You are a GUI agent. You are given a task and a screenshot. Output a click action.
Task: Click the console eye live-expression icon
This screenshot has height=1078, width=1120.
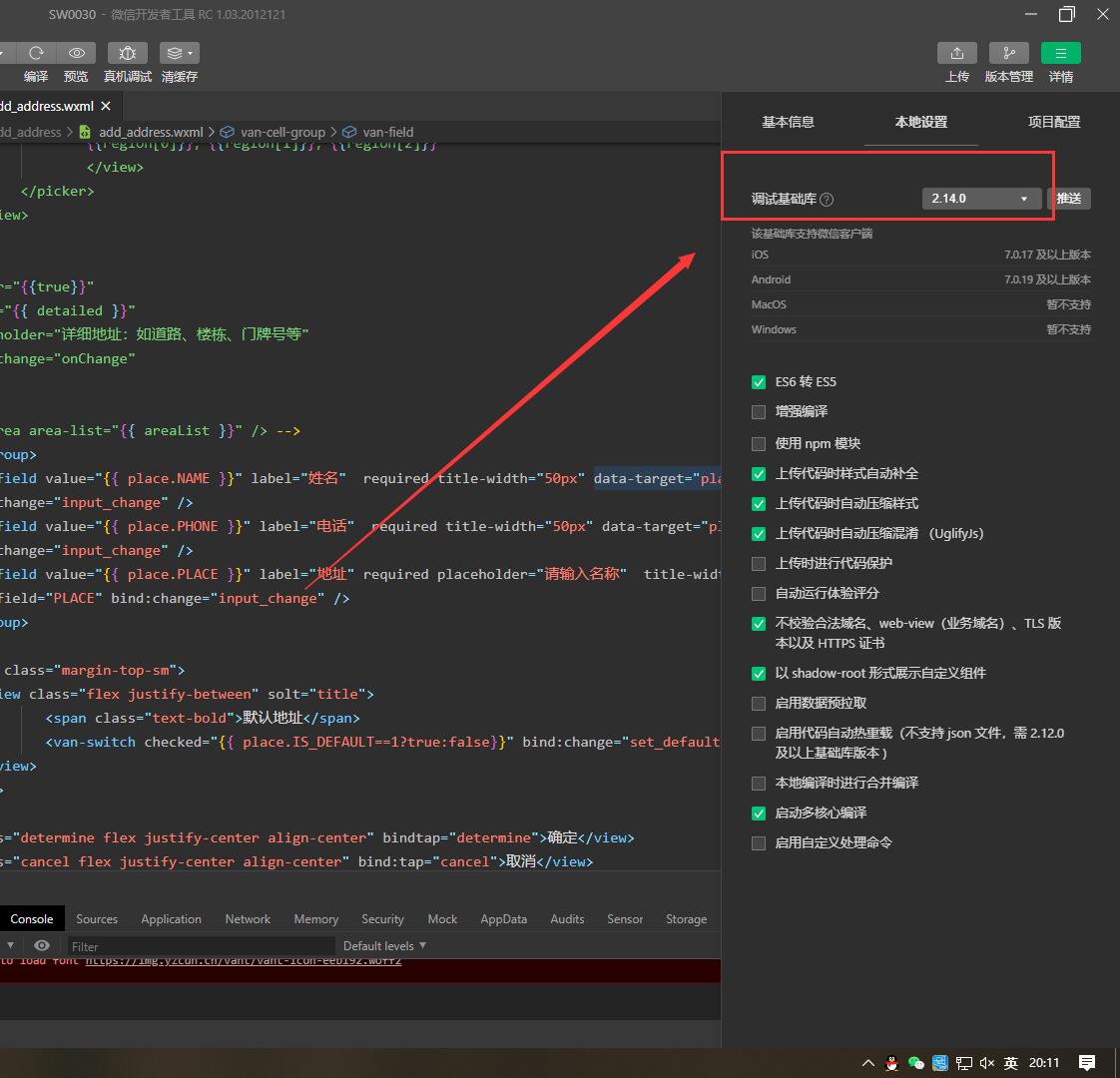click(42, 945)
